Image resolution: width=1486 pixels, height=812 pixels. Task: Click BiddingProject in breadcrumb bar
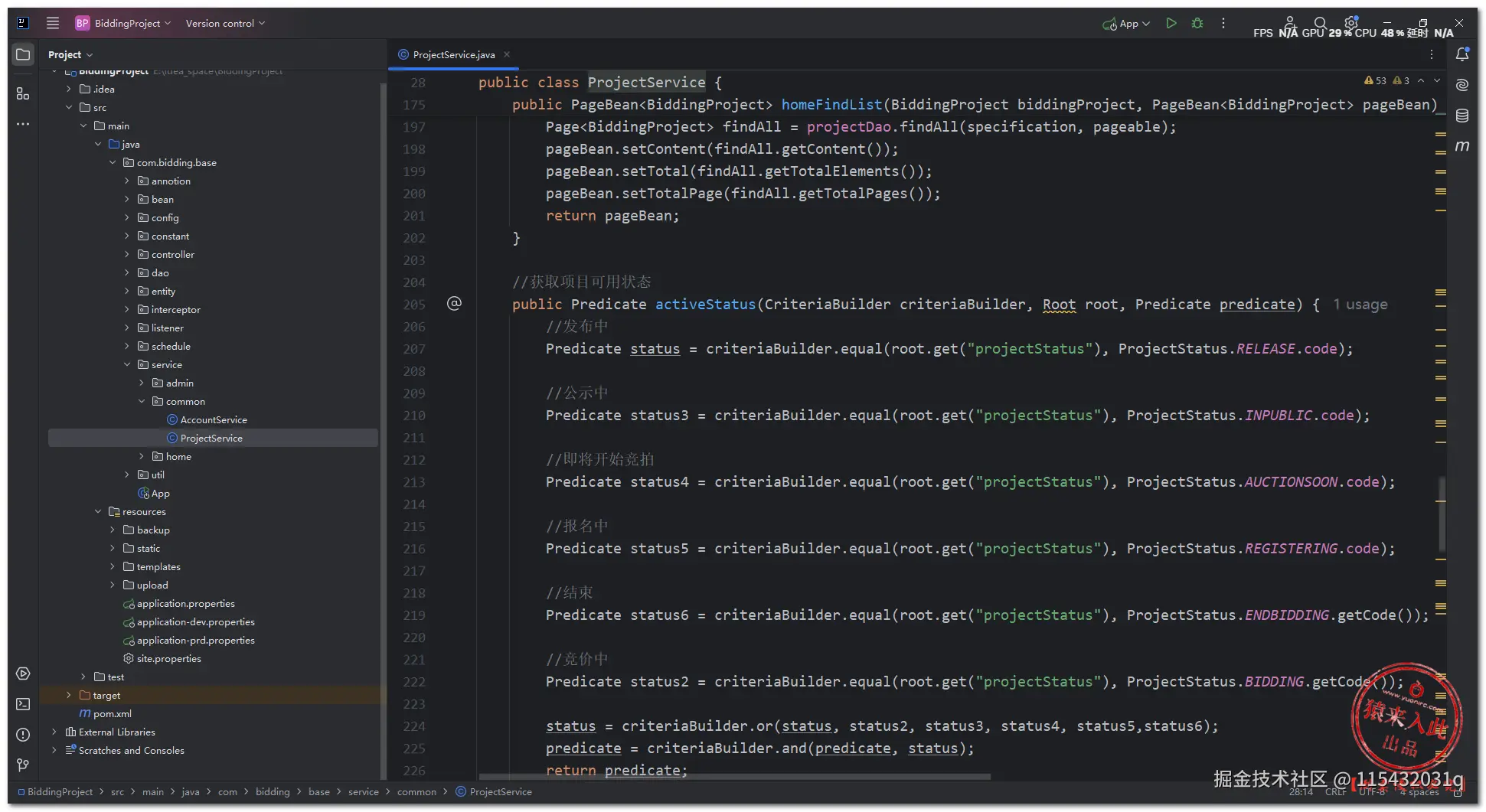(54, 791)
